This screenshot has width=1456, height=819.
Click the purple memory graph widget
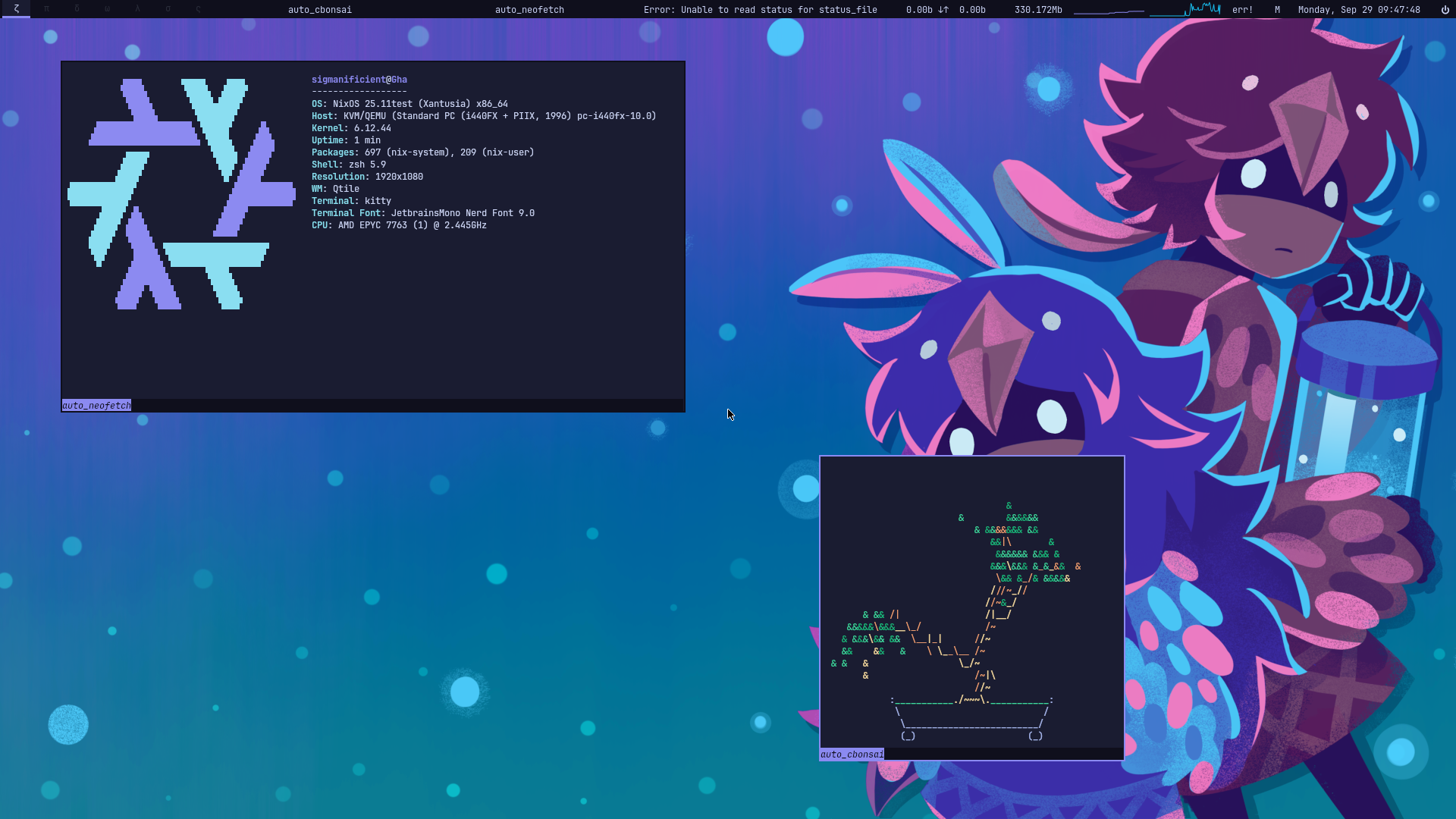(1109, 10)
